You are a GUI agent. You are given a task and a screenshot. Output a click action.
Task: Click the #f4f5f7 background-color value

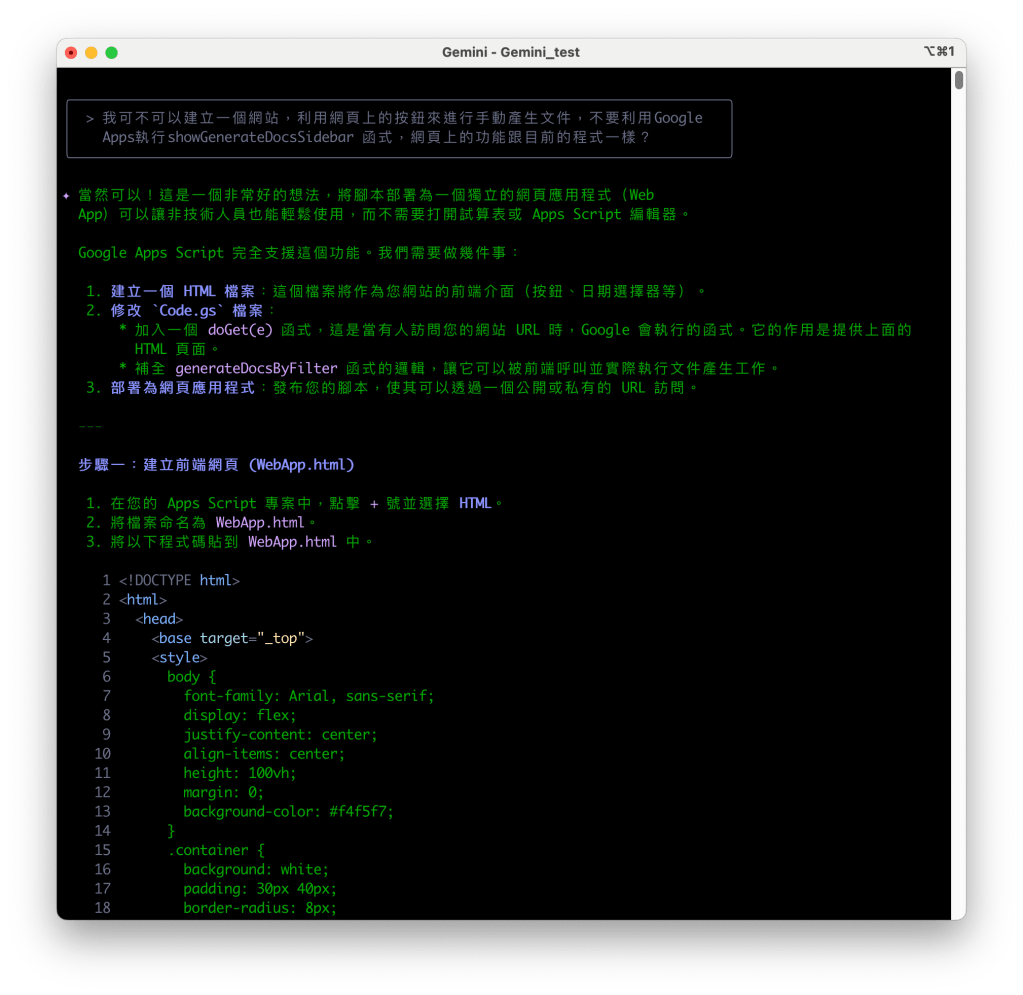pyautogui.click(x=361, y=812)
